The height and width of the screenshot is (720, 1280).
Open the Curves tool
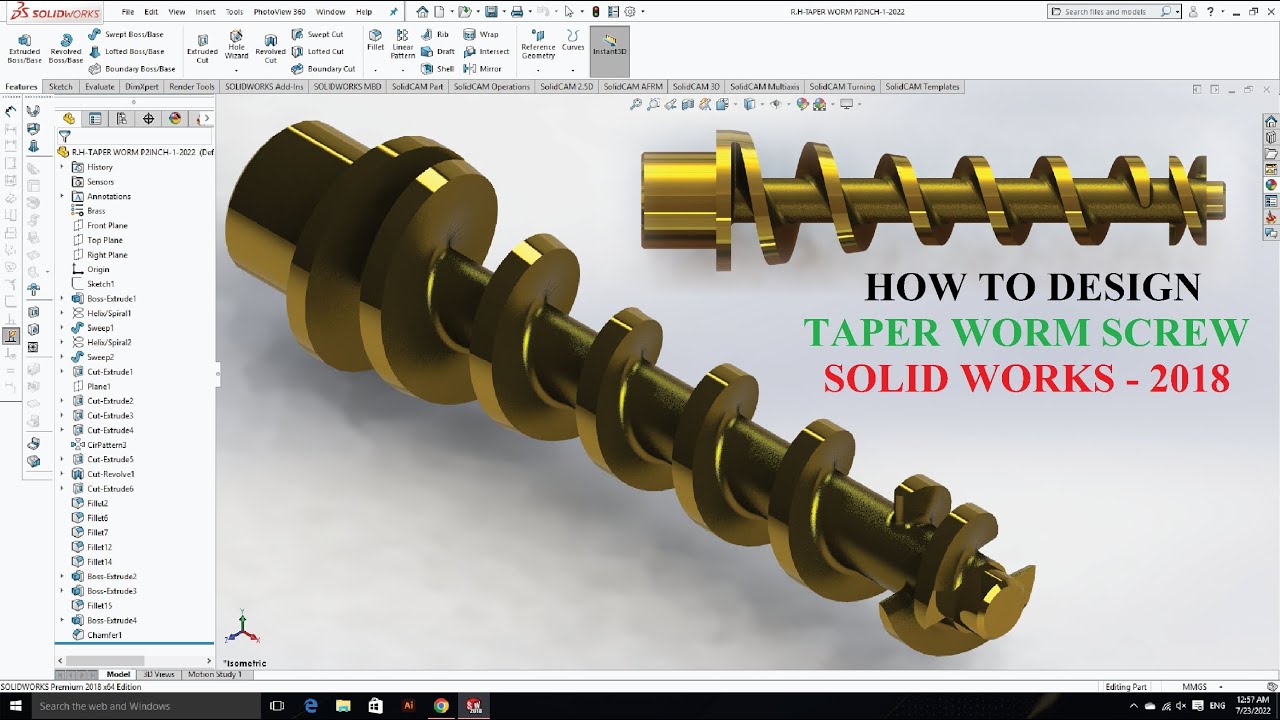click(573, 41)
